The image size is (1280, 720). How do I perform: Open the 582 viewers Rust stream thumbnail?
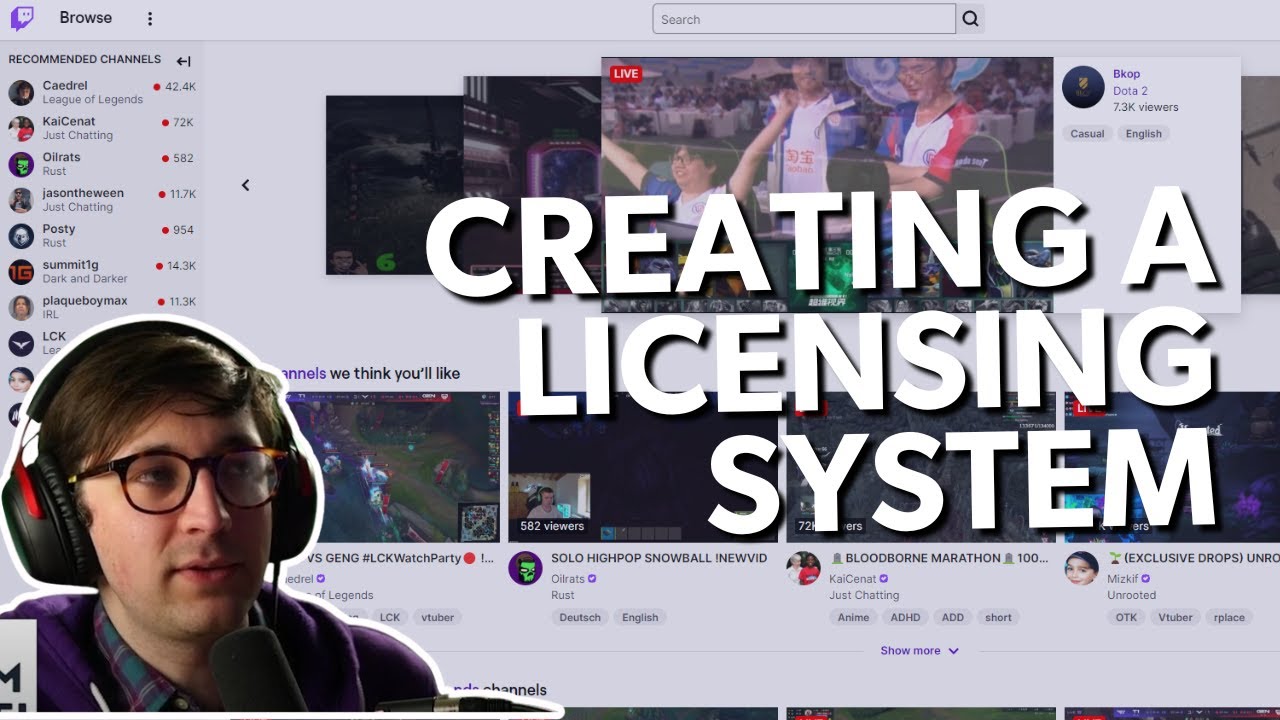coord(642,467)
